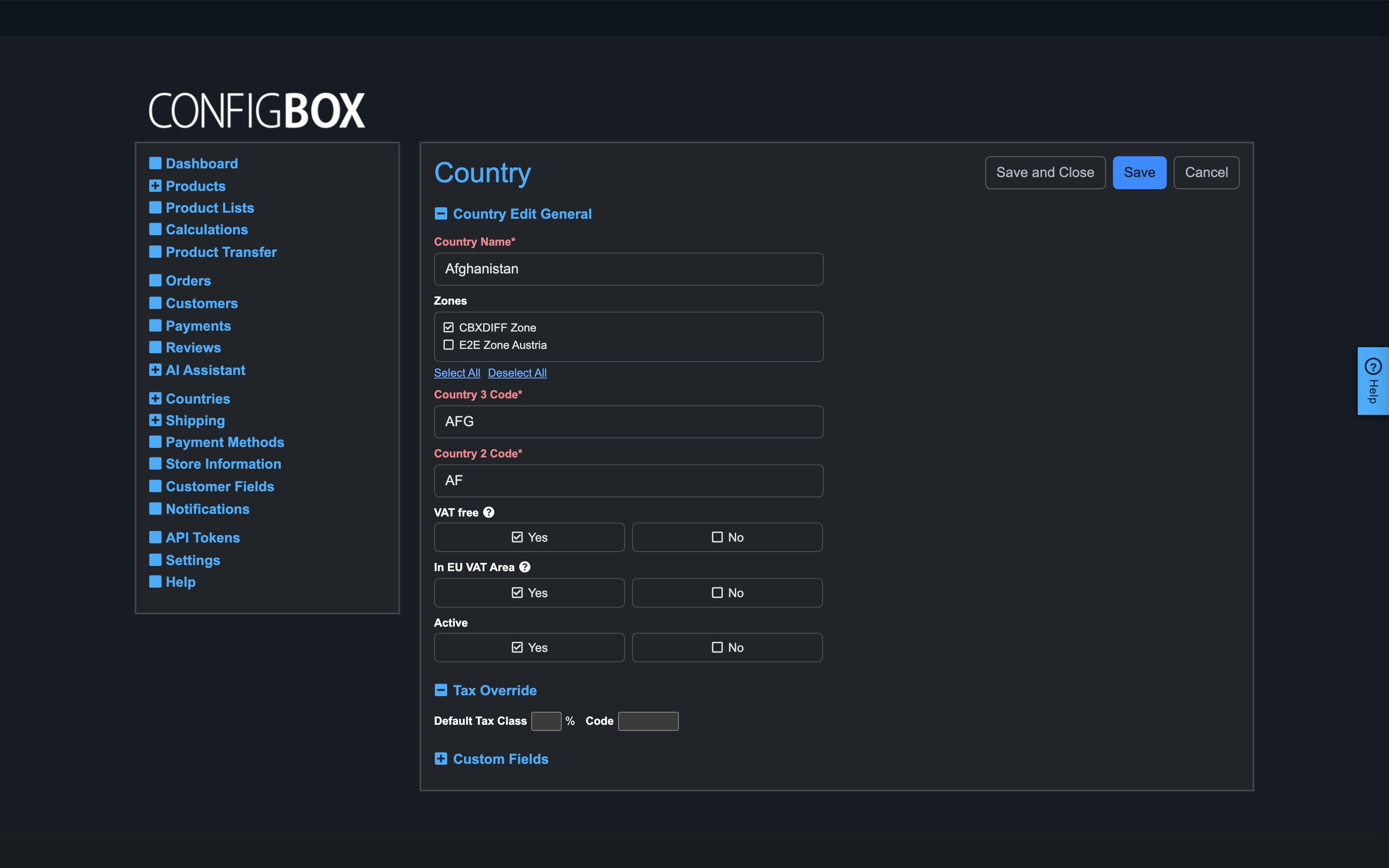Image resolution: width=1389 pixels, height=868 pixels.
Task: Focus the Default Tax Class percent field
Action: [546, 721]
